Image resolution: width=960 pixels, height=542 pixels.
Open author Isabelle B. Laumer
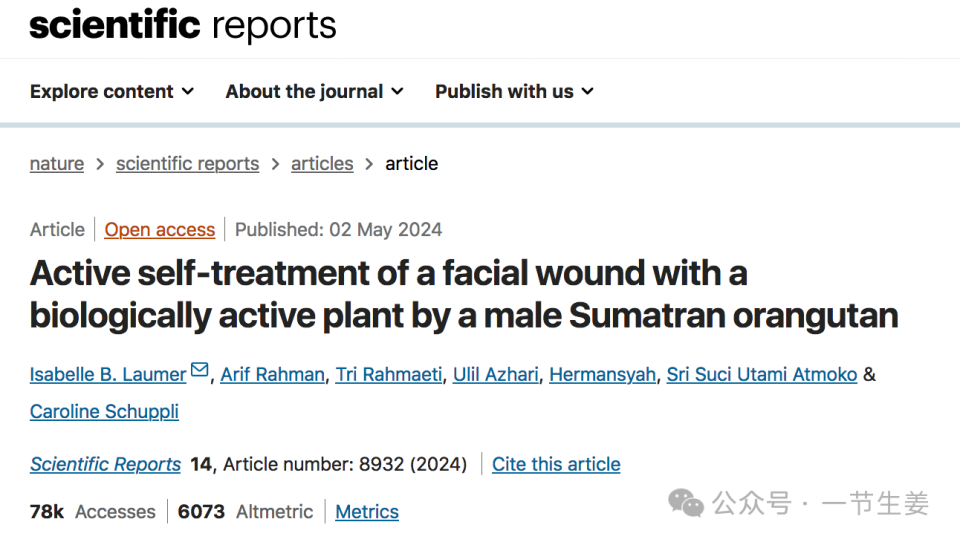click(108, 375)
